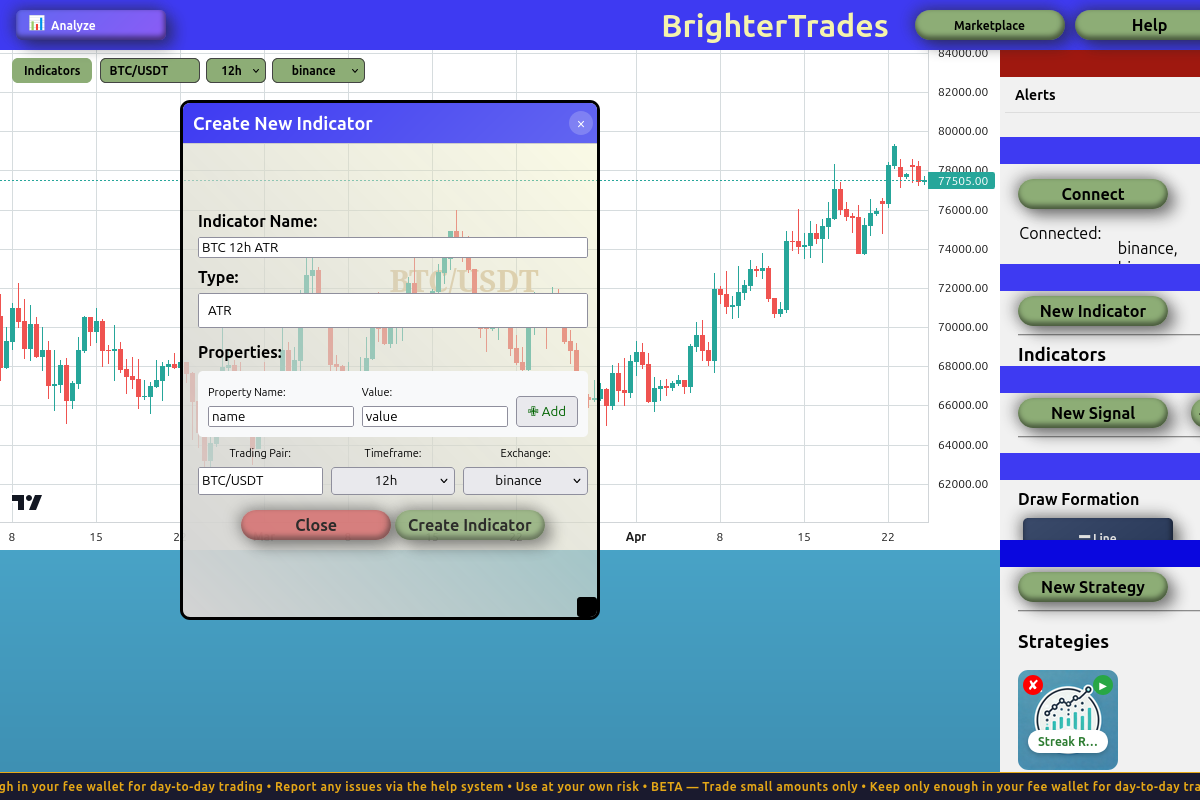Image resolution: width=1200 pixels, height=800 pixels.
Task: Open the indicator Type selector showing ATR
Action: pos(393,310)
